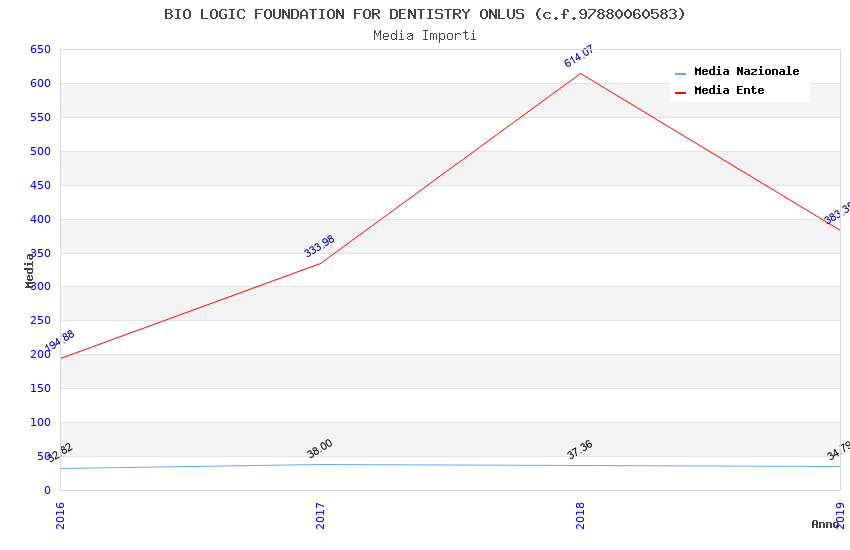Click the y-axis tick label 500
Viewport: 850px width, 550px height.
click(40, 152)
